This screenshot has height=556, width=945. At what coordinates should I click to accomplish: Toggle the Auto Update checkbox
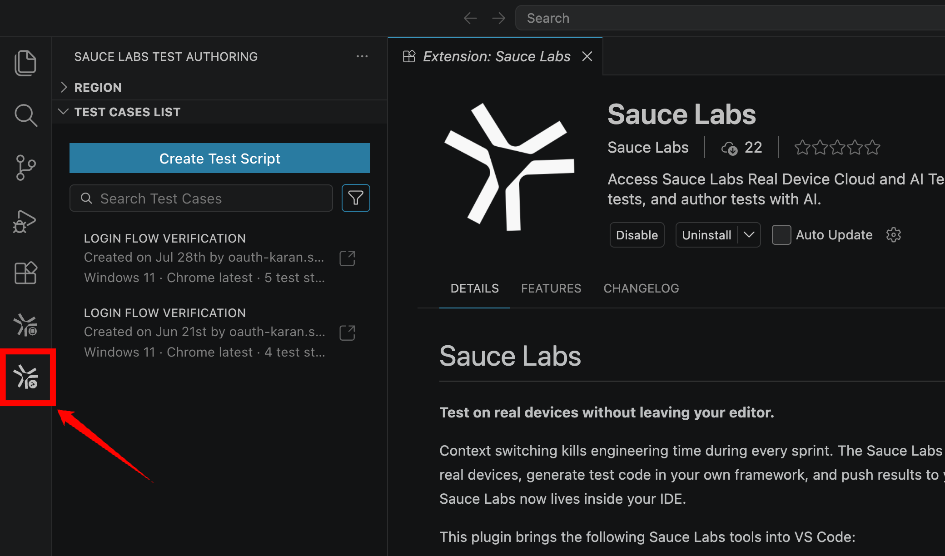[782, 235]
